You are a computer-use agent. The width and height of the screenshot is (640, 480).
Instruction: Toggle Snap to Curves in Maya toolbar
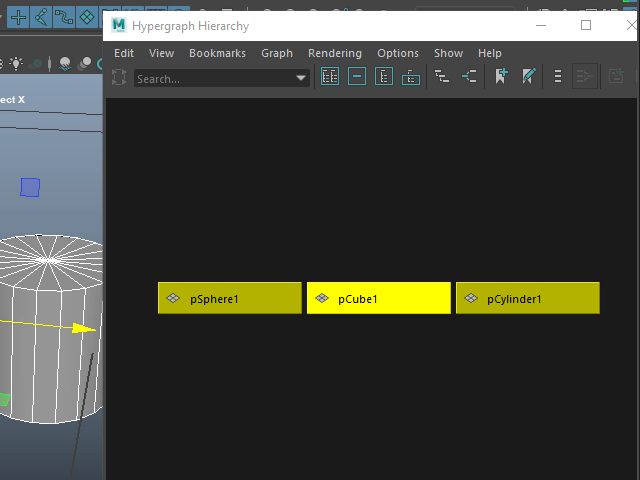tap(41, 17)
